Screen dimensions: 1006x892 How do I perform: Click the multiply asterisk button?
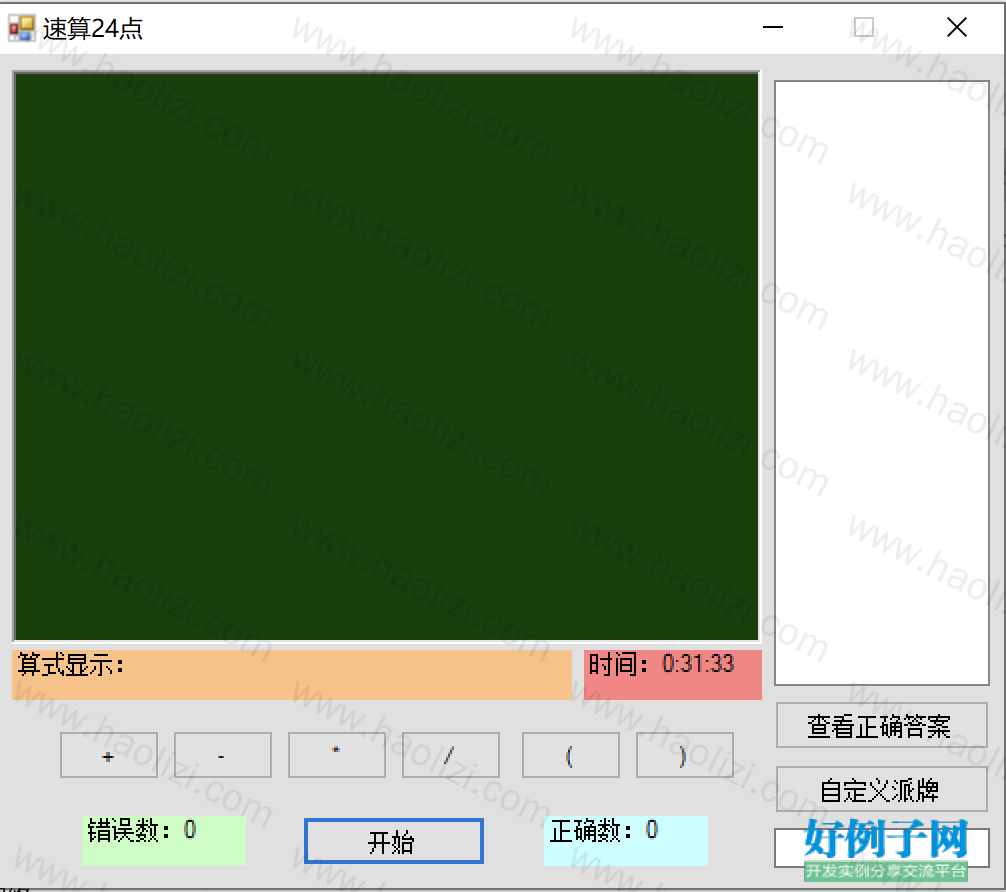337,755
